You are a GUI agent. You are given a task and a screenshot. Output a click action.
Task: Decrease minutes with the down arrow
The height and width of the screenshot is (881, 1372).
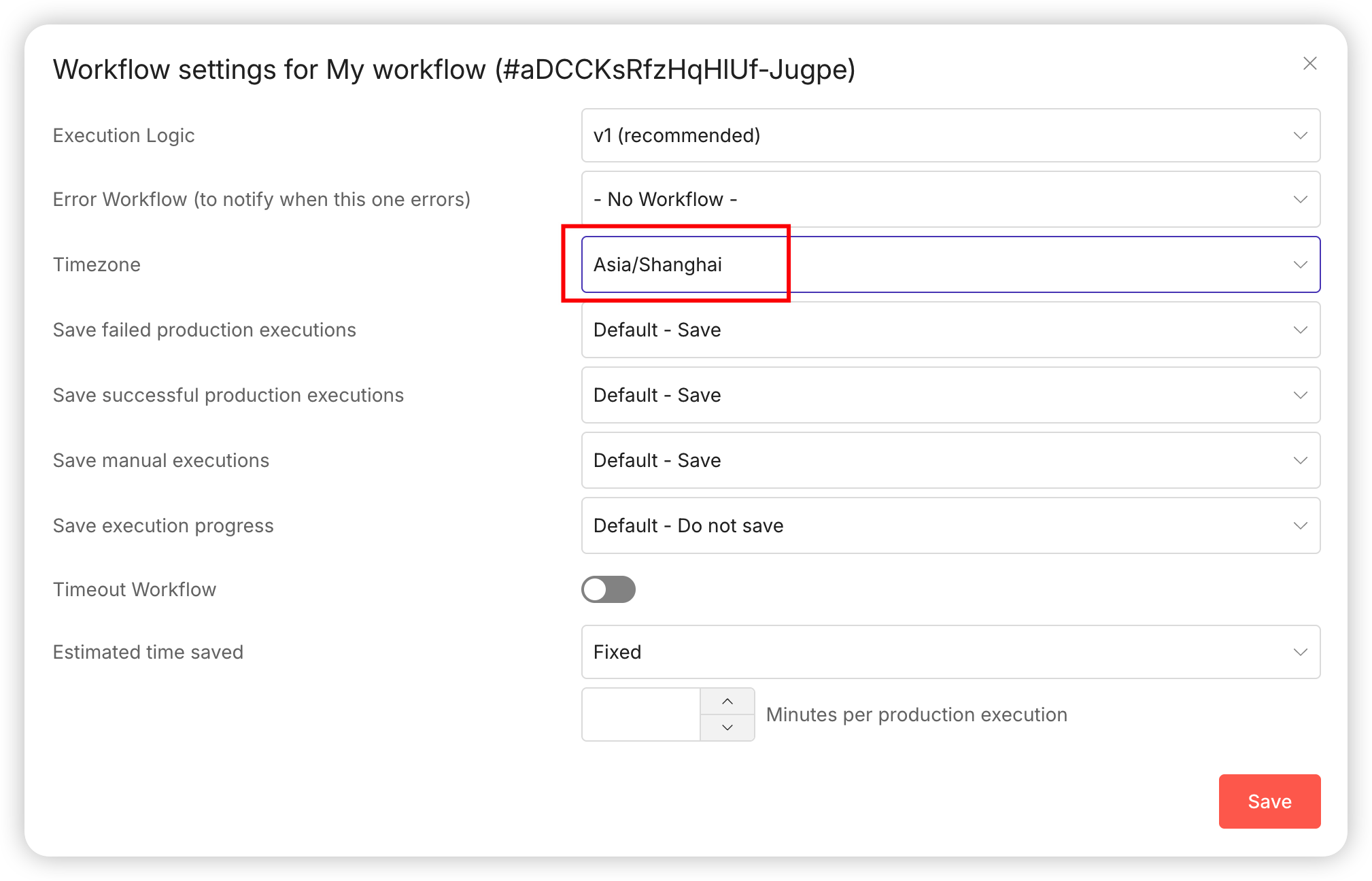[x=727, y=727]
